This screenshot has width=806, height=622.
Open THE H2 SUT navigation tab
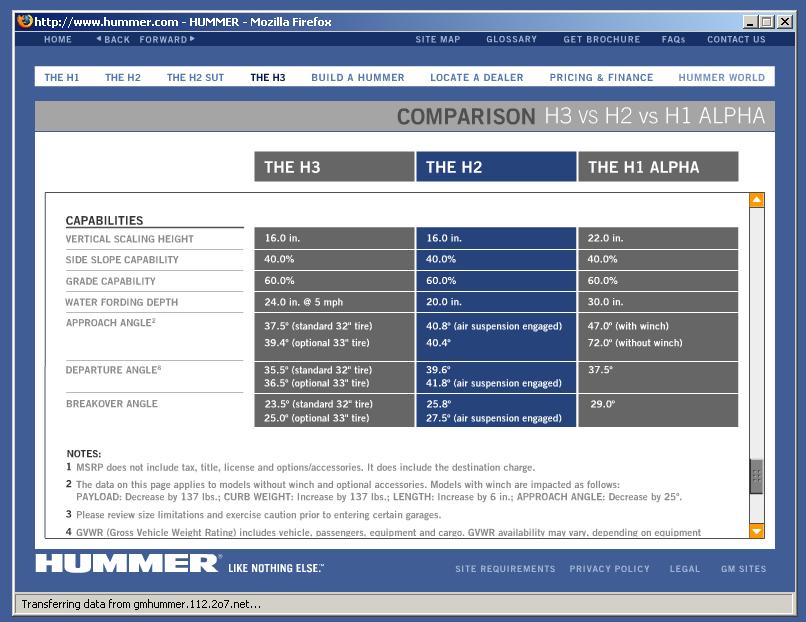point(195,78)
